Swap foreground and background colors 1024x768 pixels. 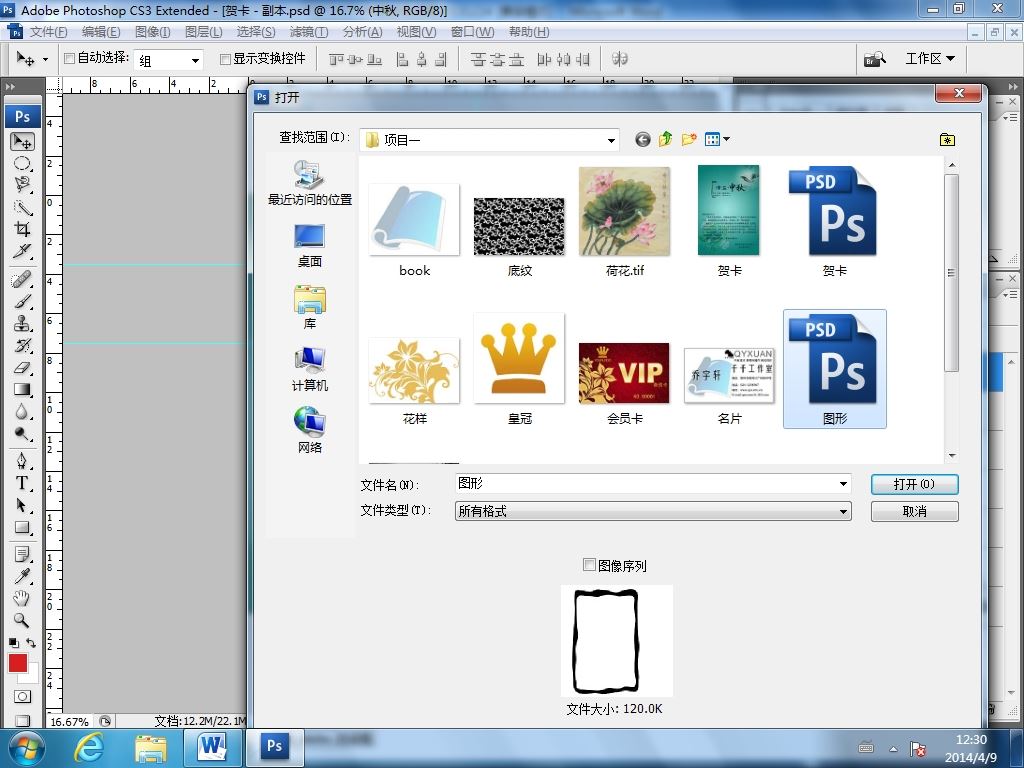point(31,643)
